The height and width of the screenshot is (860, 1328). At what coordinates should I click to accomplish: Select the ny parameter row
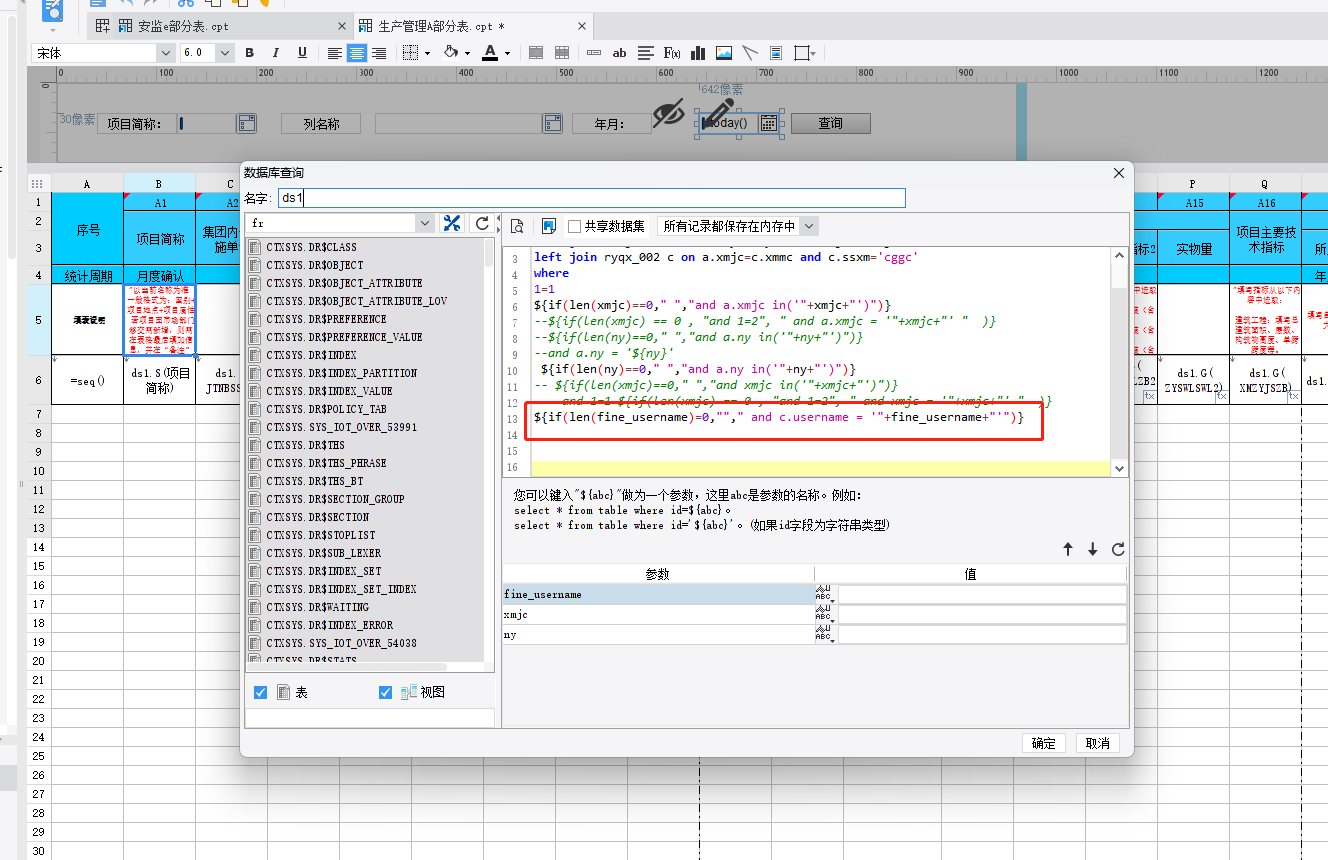point(658,635)
